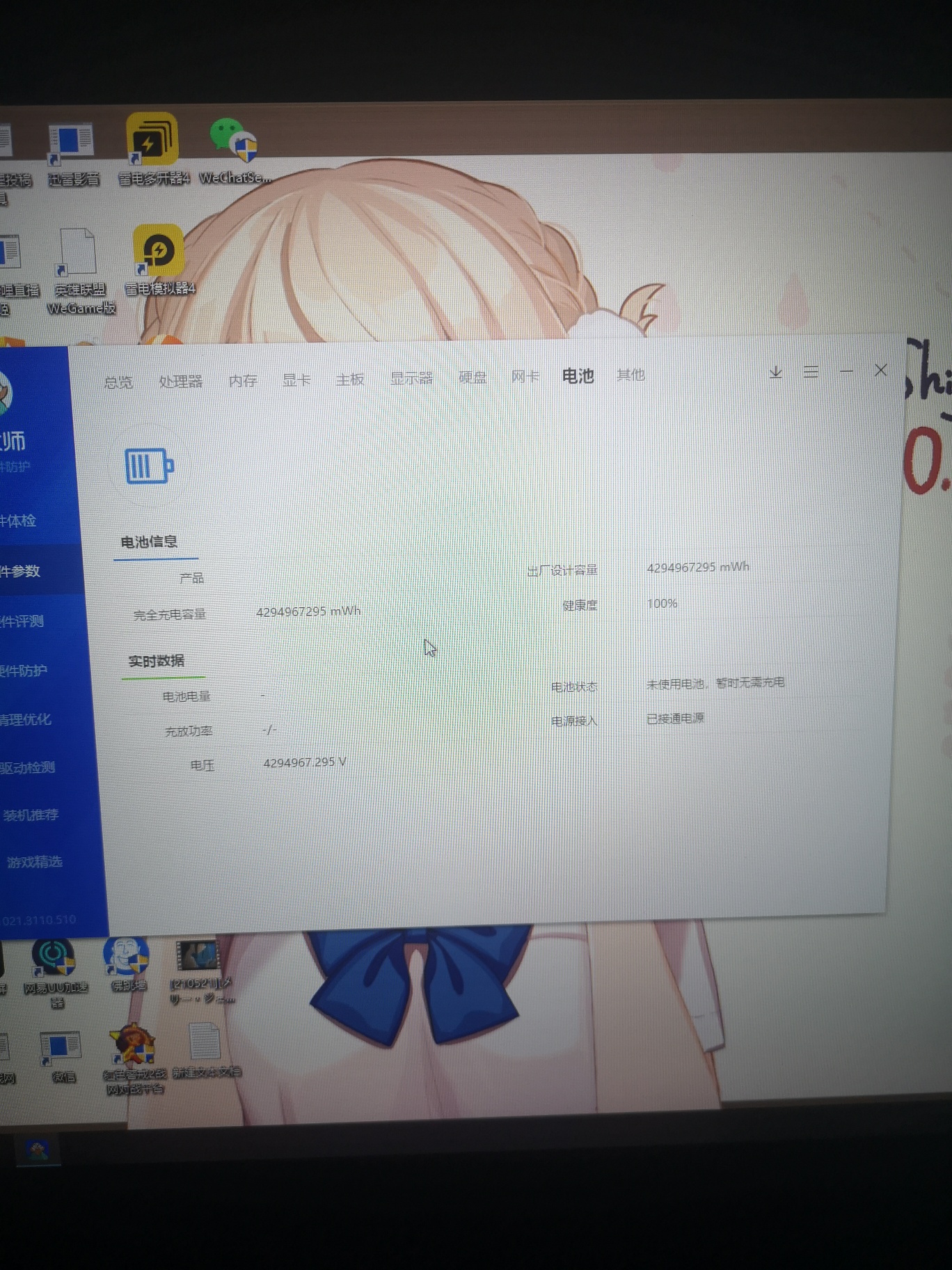Click the 出厂设计容量 label
Image resolution: width=952 pixels, height=1270 pixels.
tap(562, 571)
